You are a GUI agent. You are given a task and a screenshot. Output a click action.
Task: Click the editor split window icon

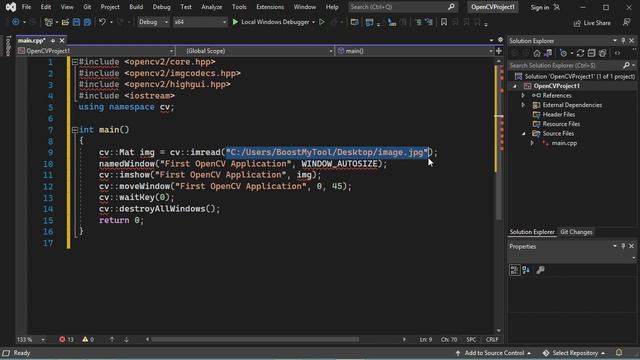(499, 51)
